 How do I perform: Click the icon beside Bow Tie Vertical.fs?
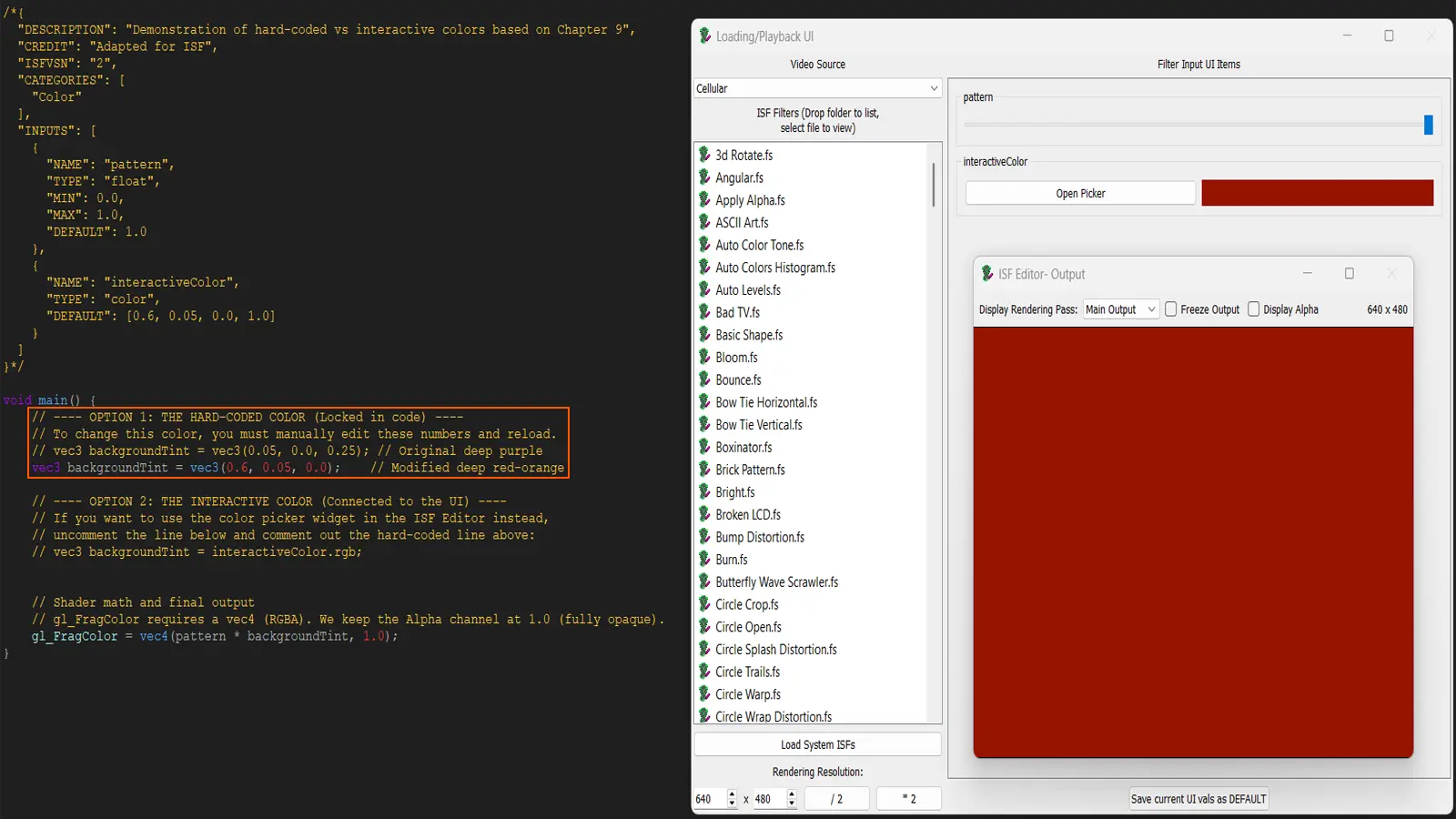click(704, 424)
